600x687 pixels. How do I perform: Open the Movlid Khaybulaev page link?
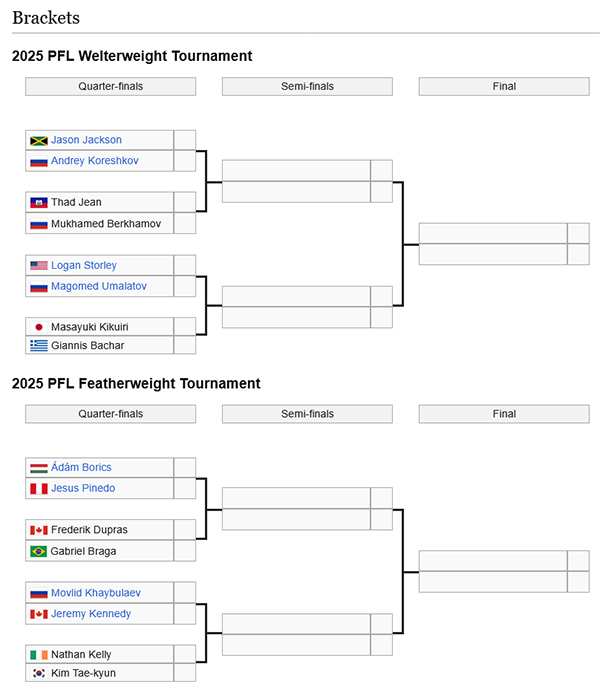coord(96,593)
